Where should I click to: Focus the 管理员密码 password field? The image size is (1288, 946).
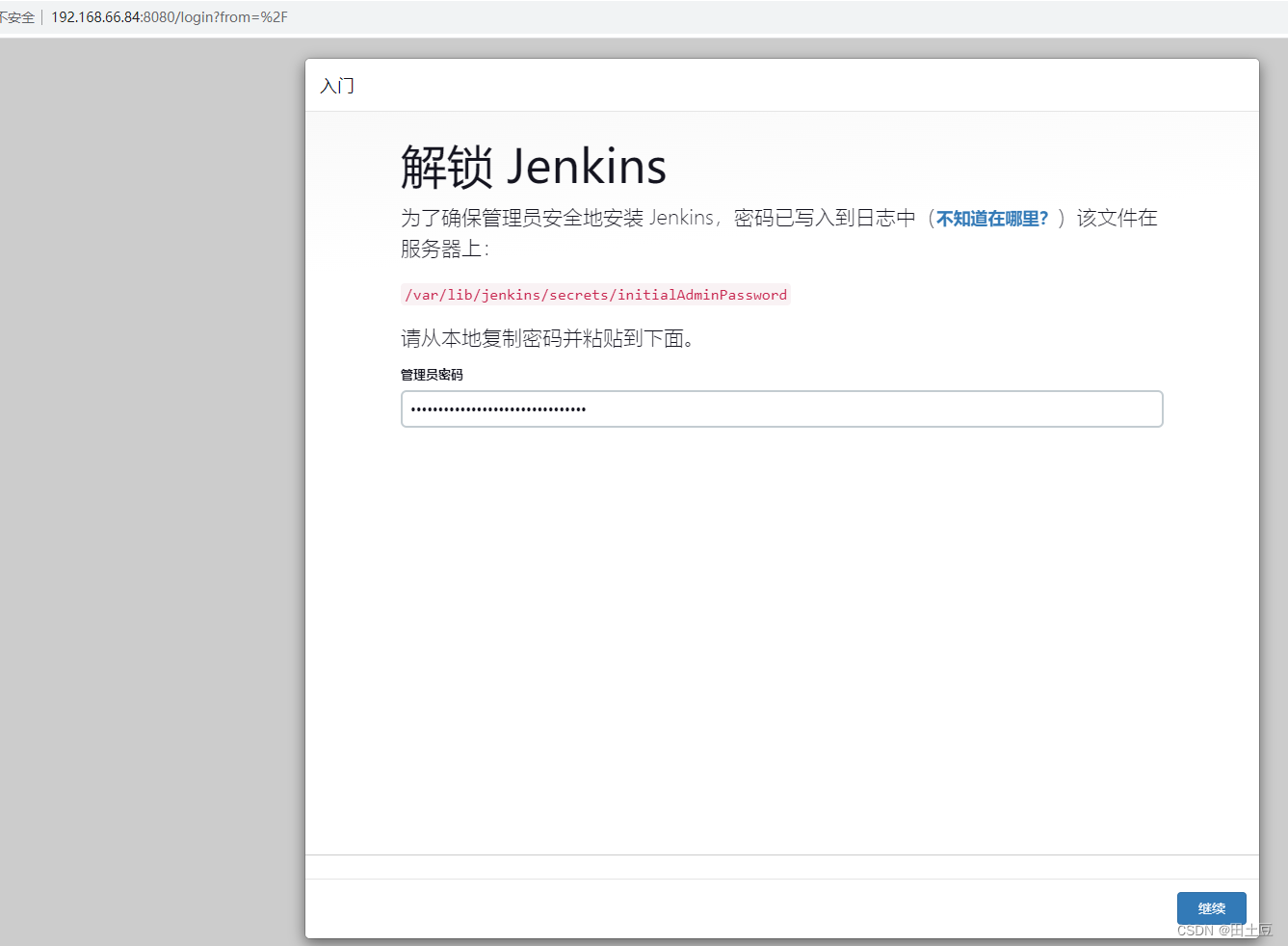(x=781, y=408)
